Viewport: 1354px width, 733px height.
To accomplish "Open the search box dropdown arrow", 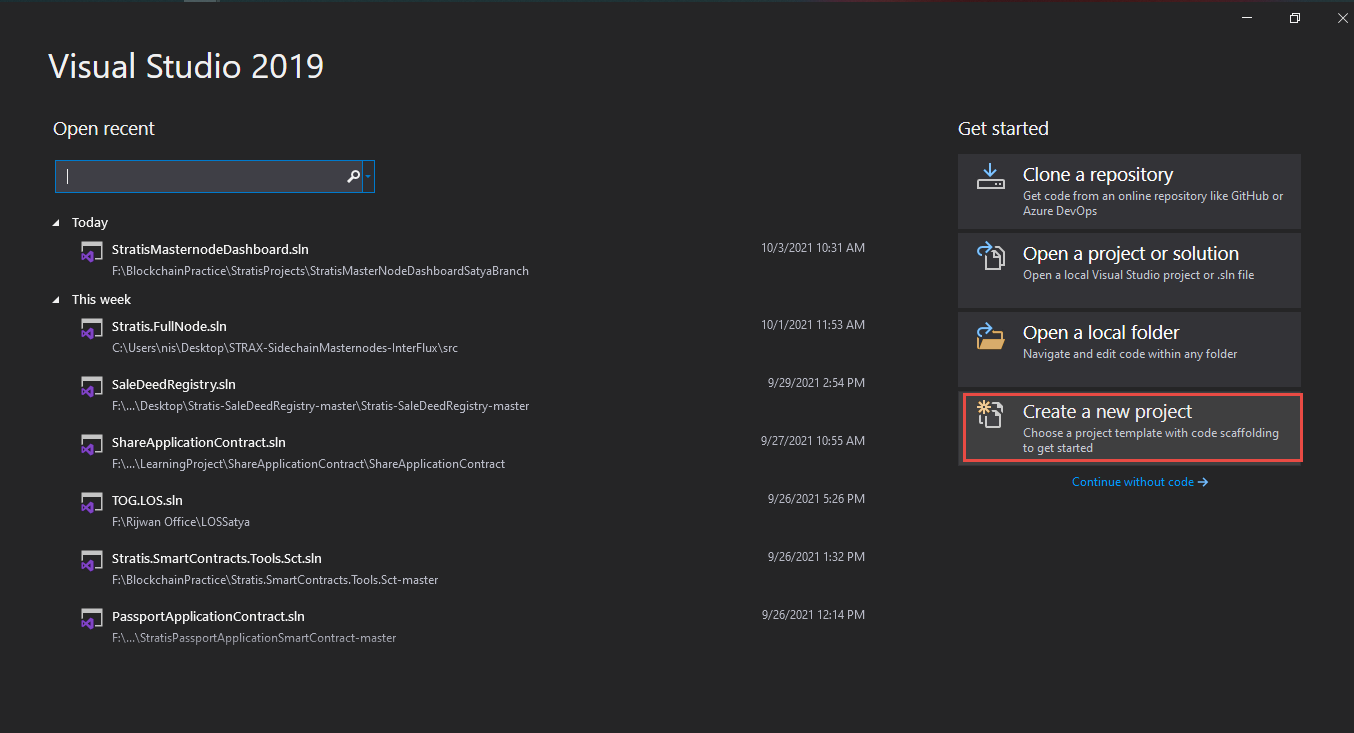I will tap(369, 177).
